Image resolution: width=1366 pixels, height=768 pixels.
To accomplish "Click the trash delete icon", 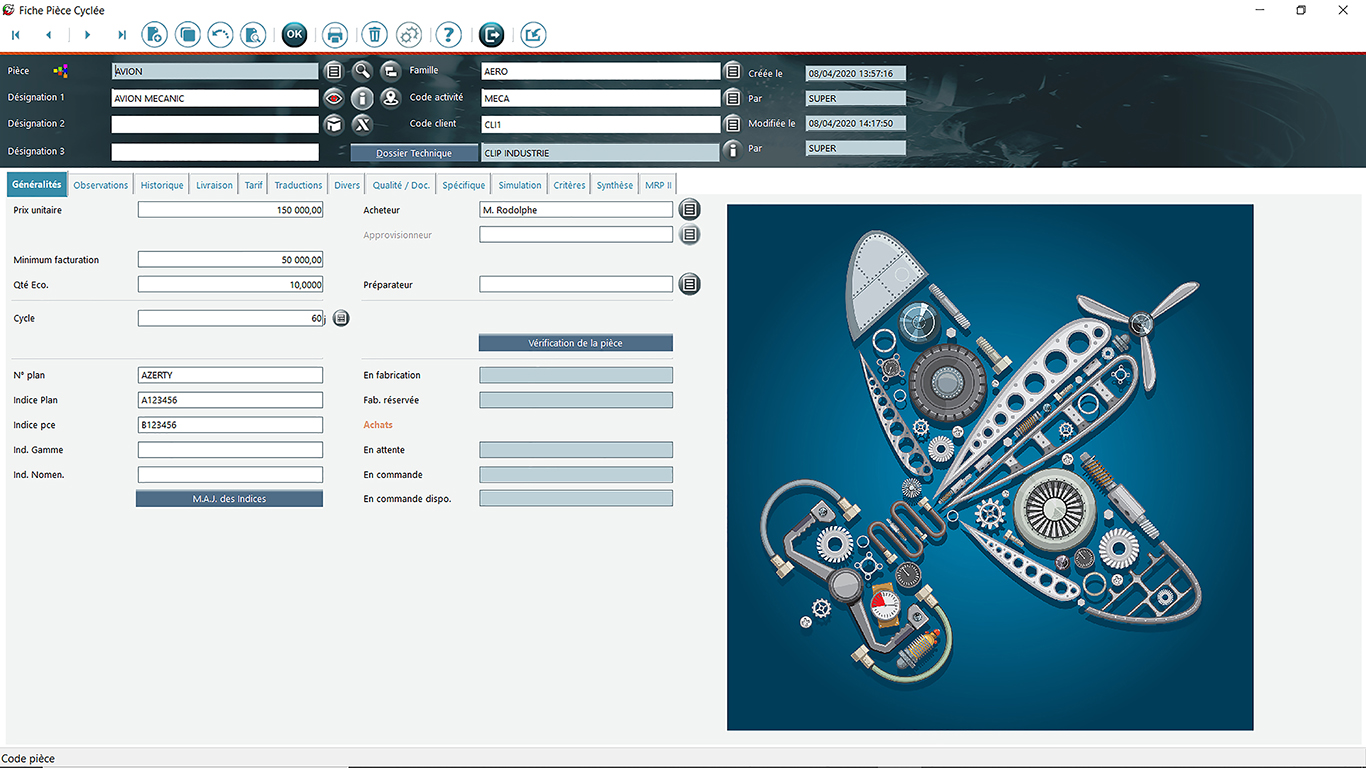I will 374,35.
